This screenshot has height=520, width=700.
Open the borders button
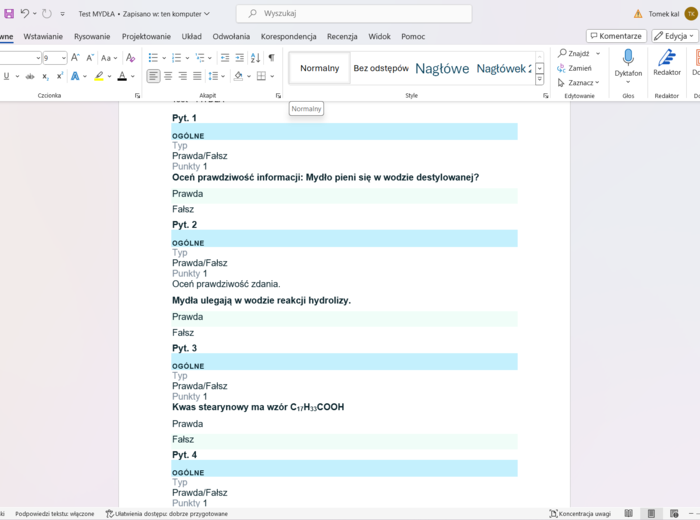pyautogui.click(x=261, y=76)
